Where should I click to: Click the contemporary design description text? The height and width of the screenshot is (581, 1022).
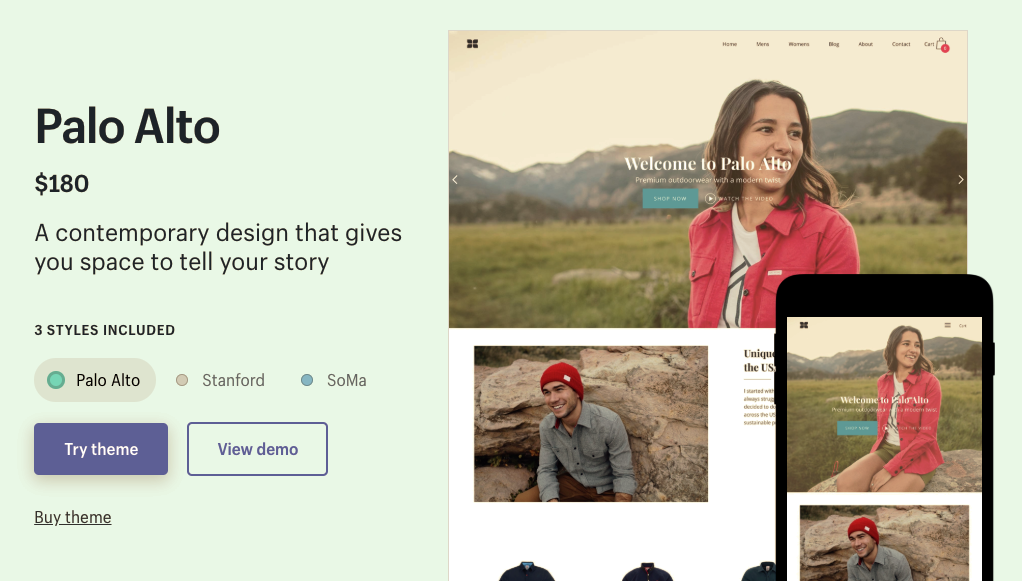point(218,247)
